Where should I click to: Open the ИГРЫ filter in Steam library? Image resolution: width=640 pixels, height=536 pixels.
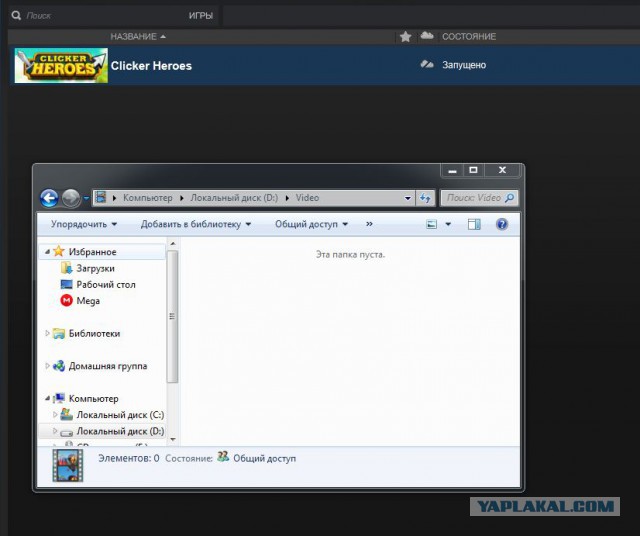[x=200, y=16]
